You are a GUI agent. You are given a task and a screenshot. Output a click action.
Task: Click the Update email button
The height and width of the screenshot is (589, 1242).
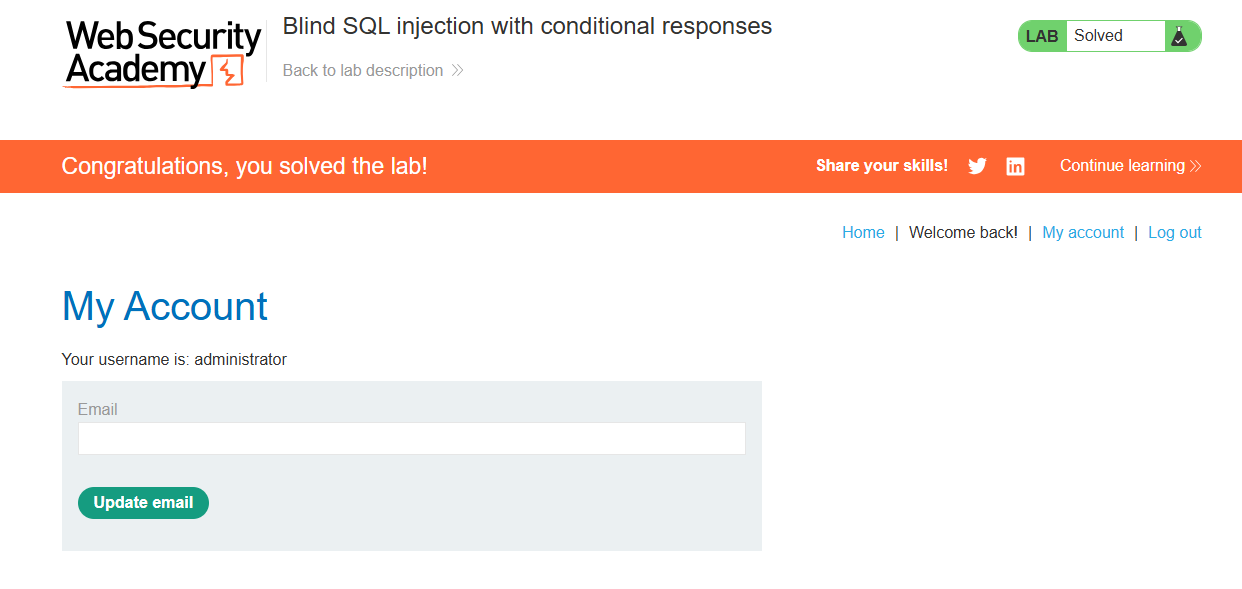tap(143, 503)
